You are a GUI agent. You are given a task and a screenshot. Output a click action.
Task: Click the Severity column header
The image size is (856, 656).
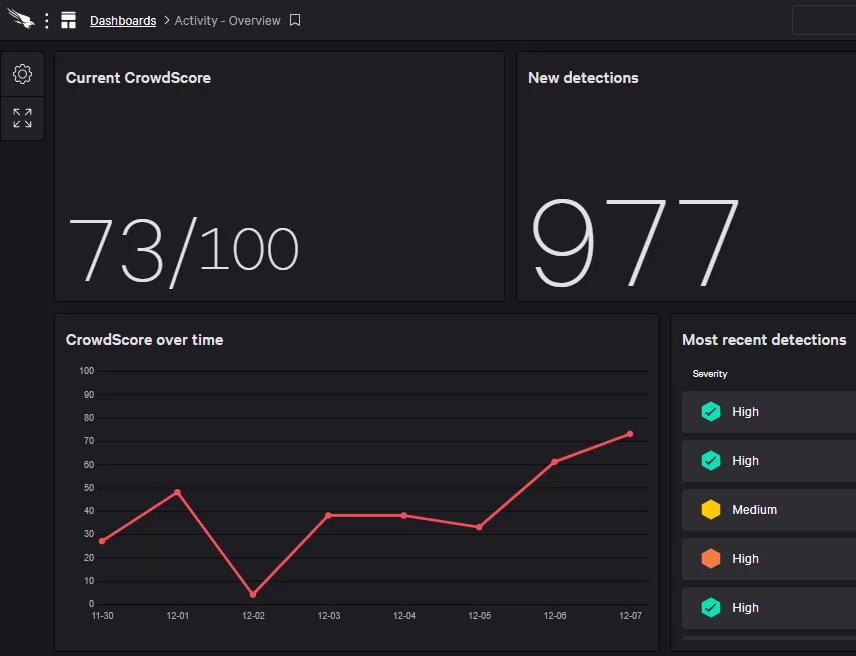click(710, 373)
